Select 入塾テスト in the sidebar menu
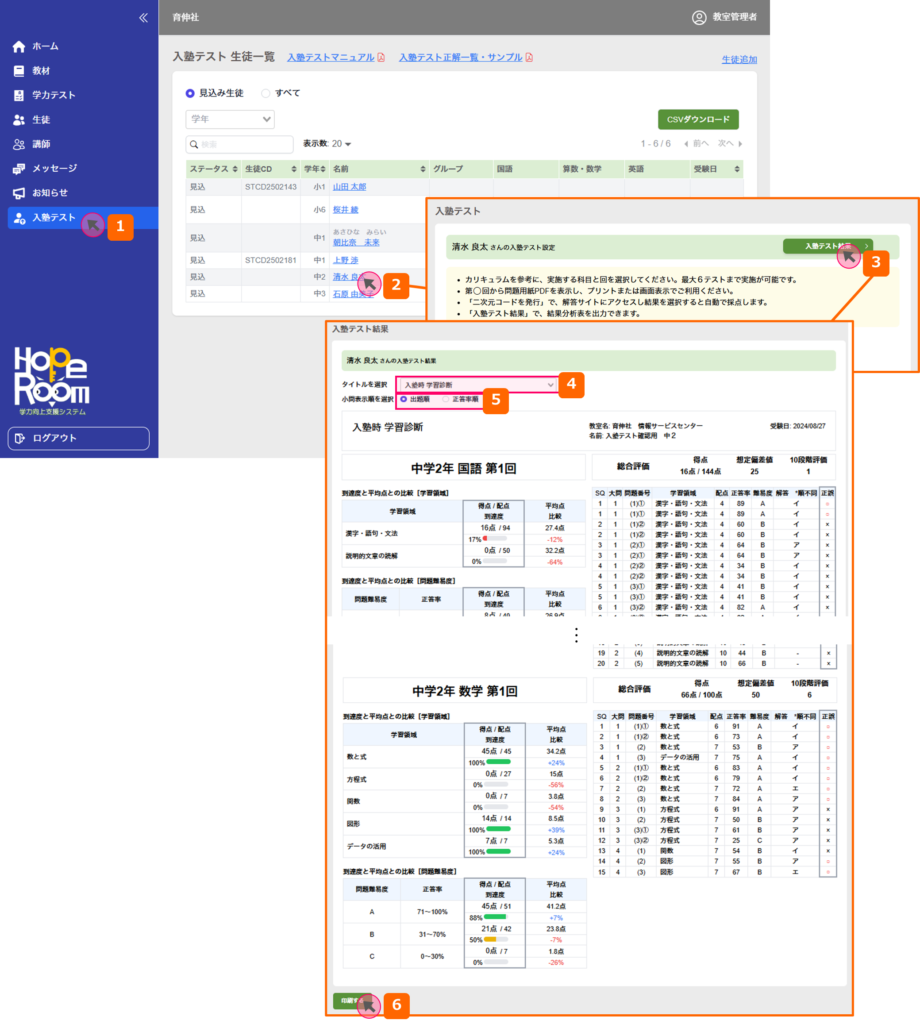This screenshot has width=920, height=1024. pyautogui.click(x=53, y=217)
